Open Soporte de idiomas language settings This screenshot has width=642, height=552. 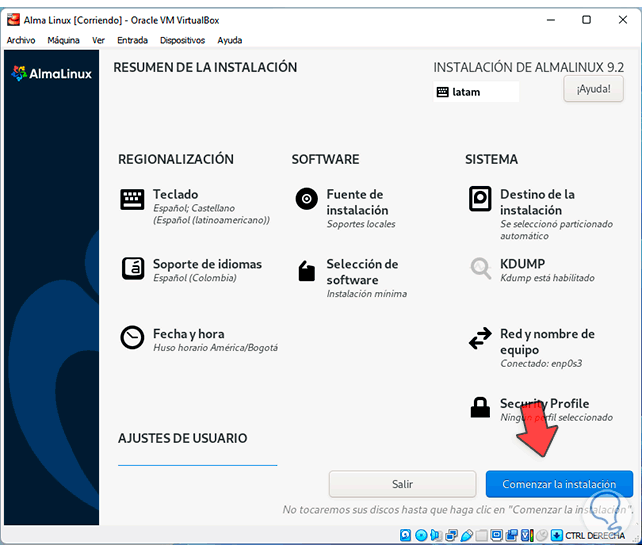pyautogui.click(x=192, y=270)
